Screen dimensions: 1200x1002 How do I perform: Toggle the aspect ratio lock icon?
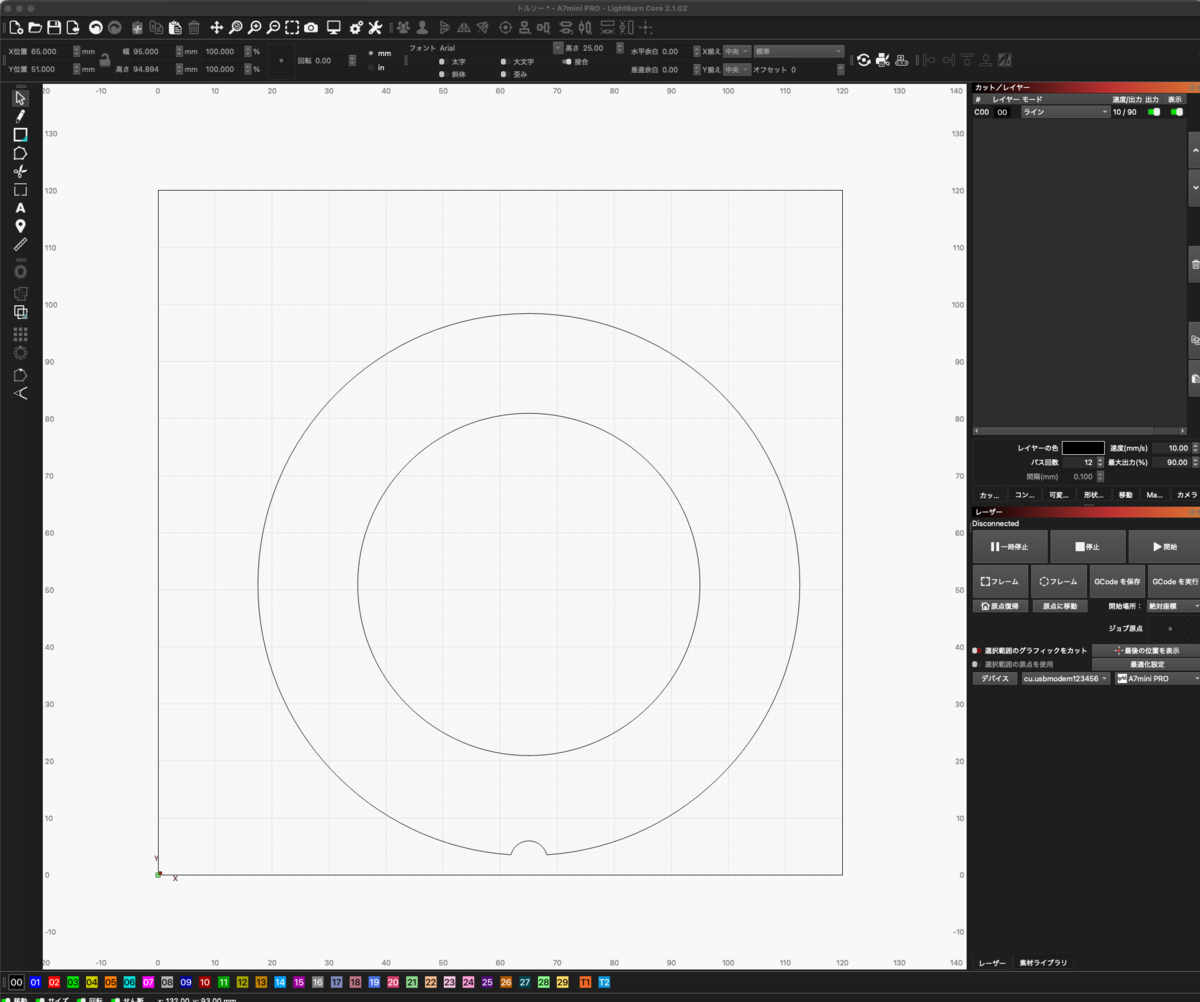point(104,60)
